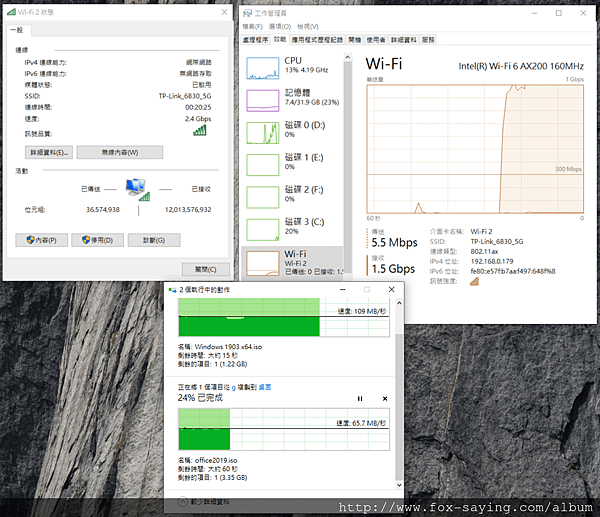Open the source link 'g' in copy dialog

233,387
